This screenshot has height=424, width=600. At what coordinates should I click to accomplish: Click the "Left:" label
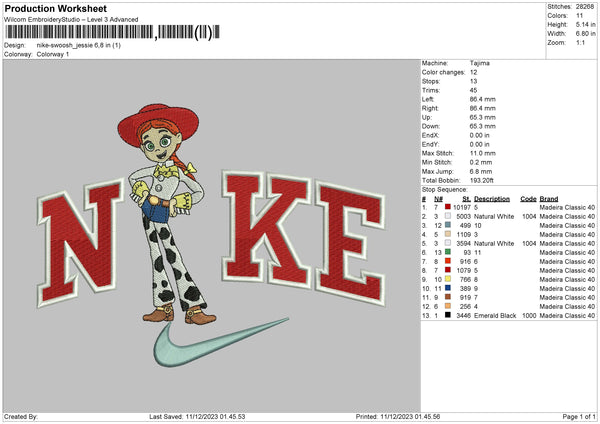[428, 99]
